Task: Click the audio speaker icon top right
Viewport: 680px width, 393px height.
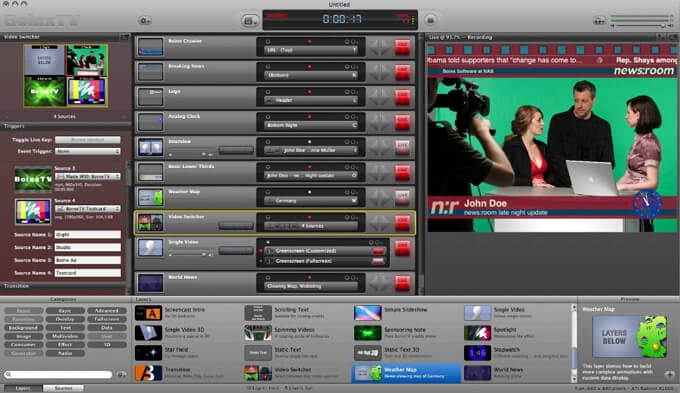Action: pos(599,20)
